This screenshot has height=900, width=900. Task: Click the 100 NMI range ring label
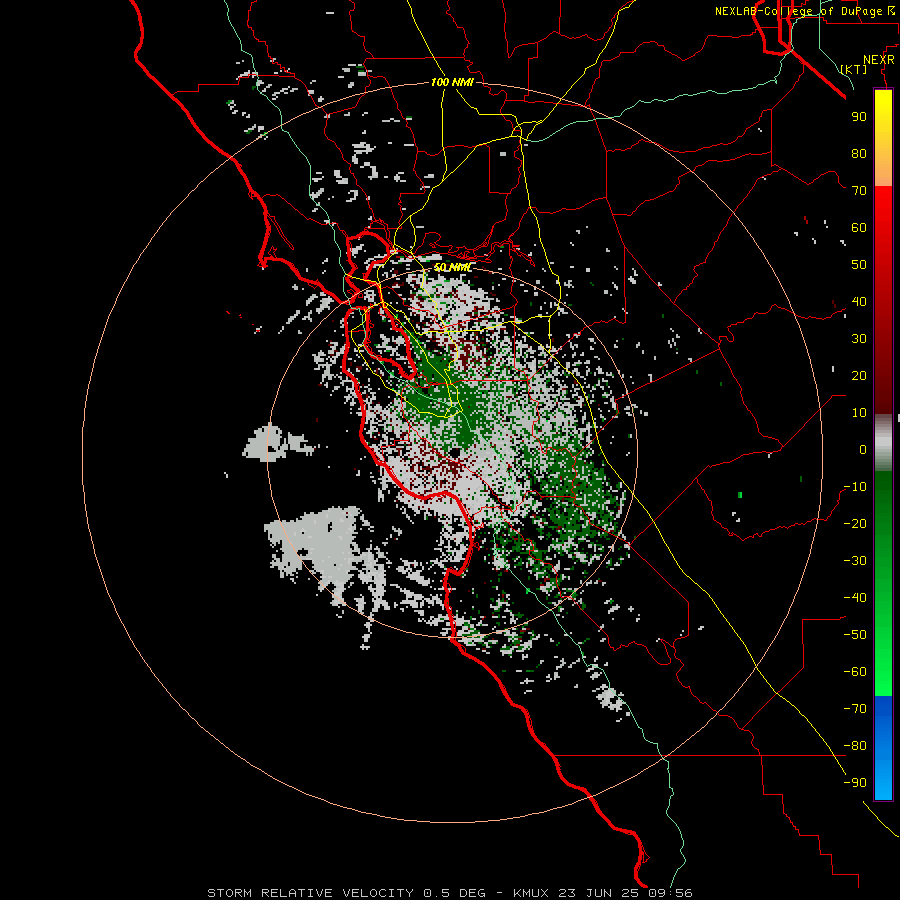(x=452, y=83)
